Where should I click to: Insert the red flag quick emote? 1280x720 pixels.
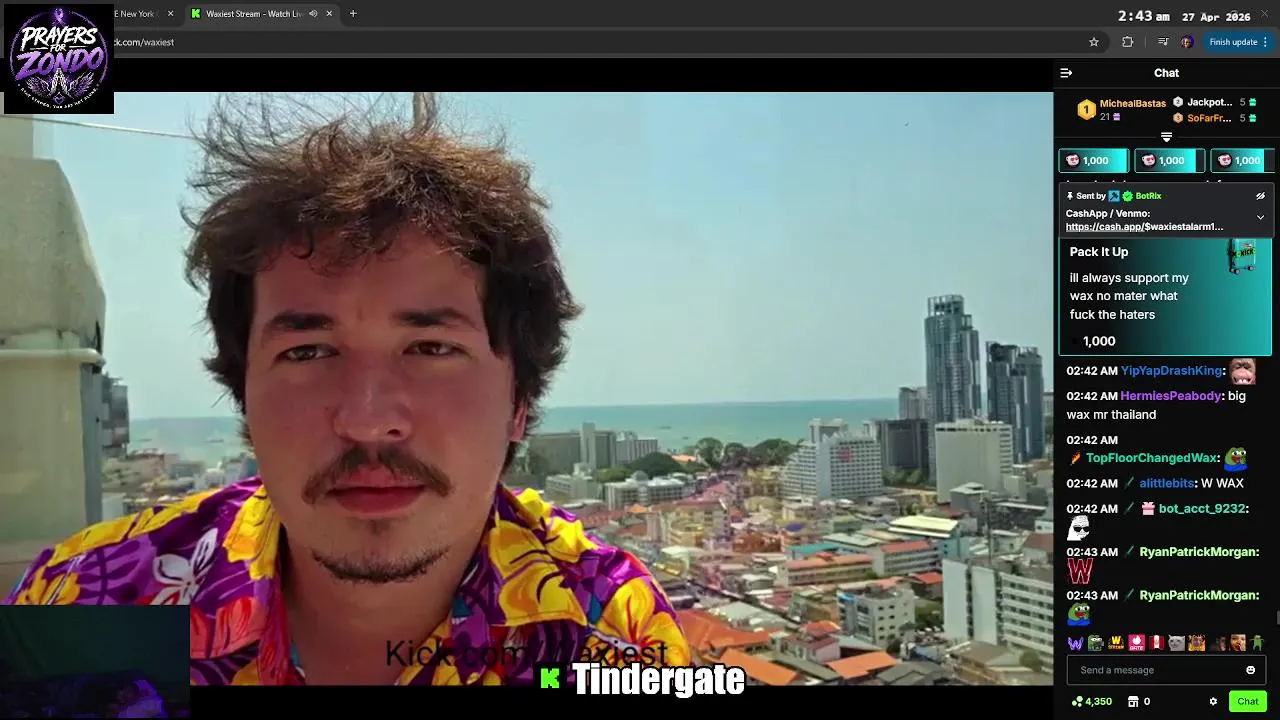click(1156, 643)
